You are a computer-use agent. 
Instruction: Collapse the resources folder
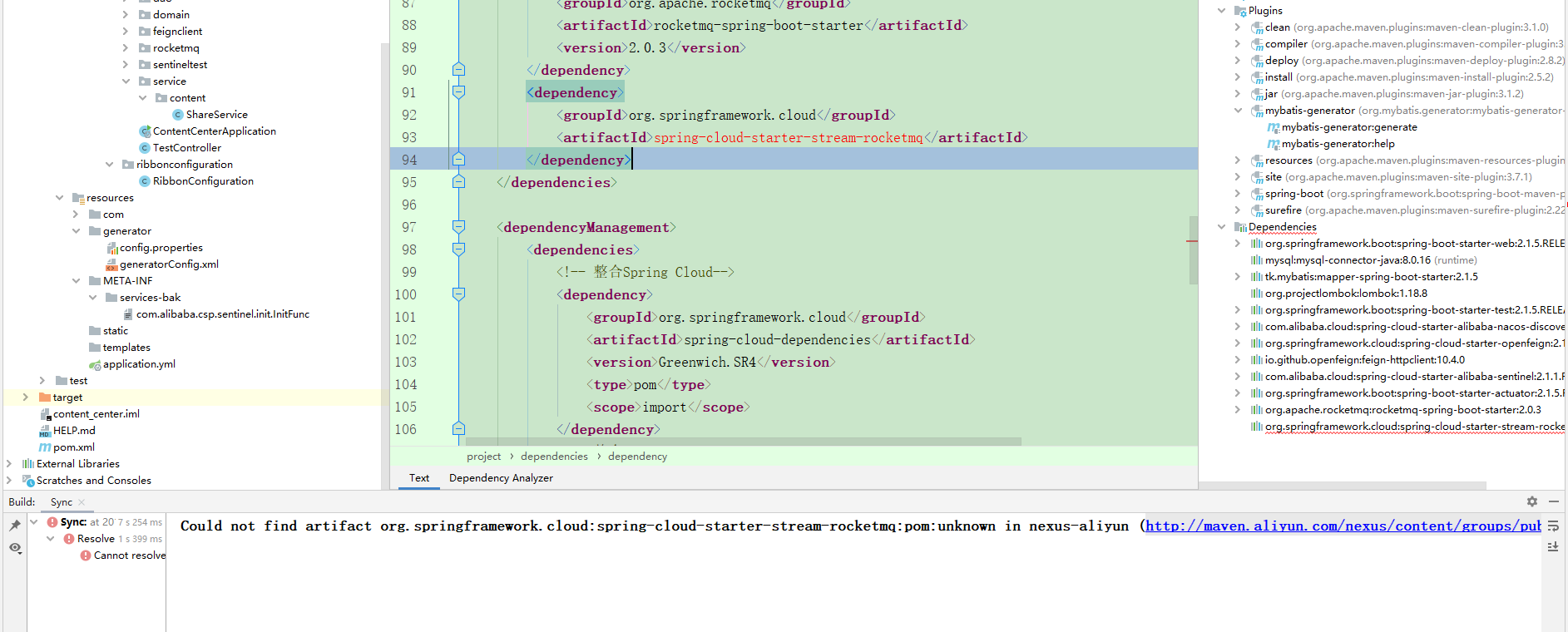coord(59,198)
